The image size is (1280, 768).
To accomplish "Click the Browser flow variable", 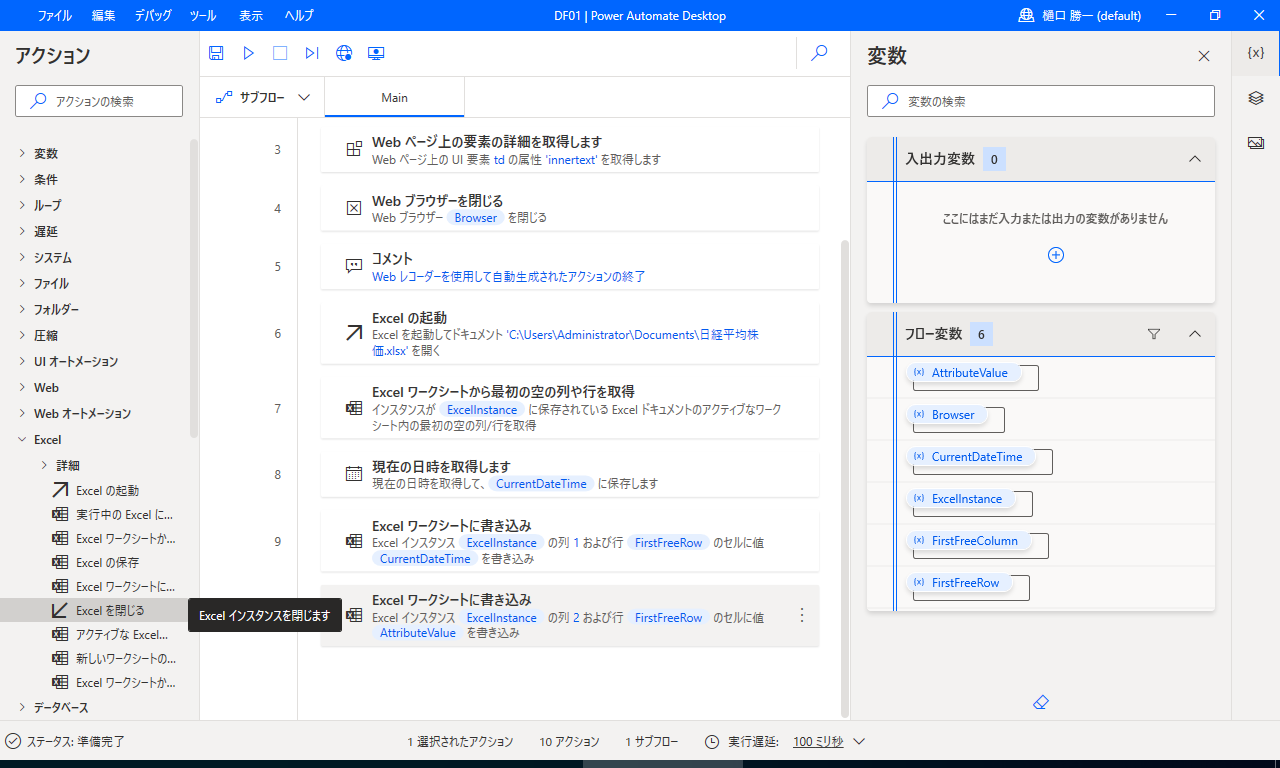I will [x=946, y=415].
